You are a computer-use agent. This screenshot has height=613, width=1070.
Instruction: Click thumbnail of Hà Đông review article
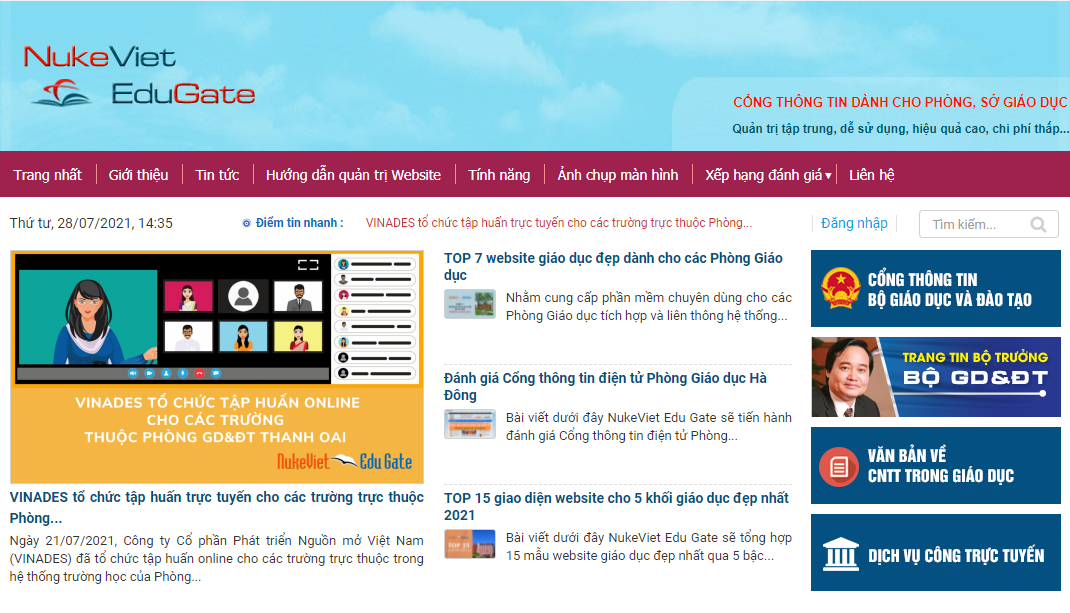pos(469,425)
